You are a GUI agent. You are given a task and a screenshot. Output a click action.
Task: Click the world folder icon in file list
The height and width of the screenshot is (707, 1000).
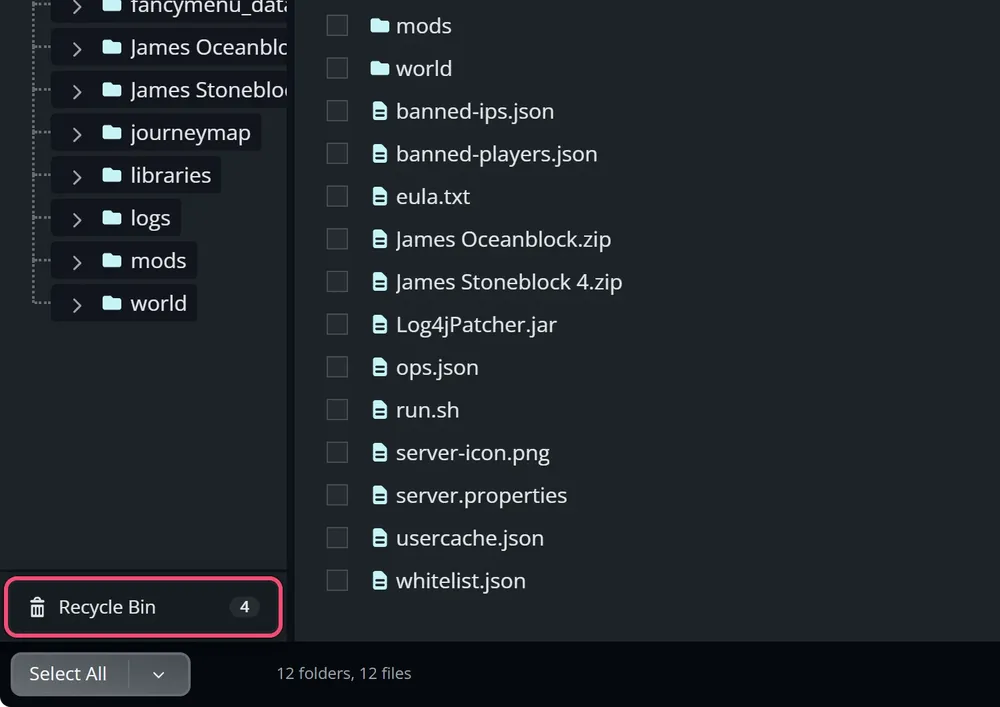379,68
